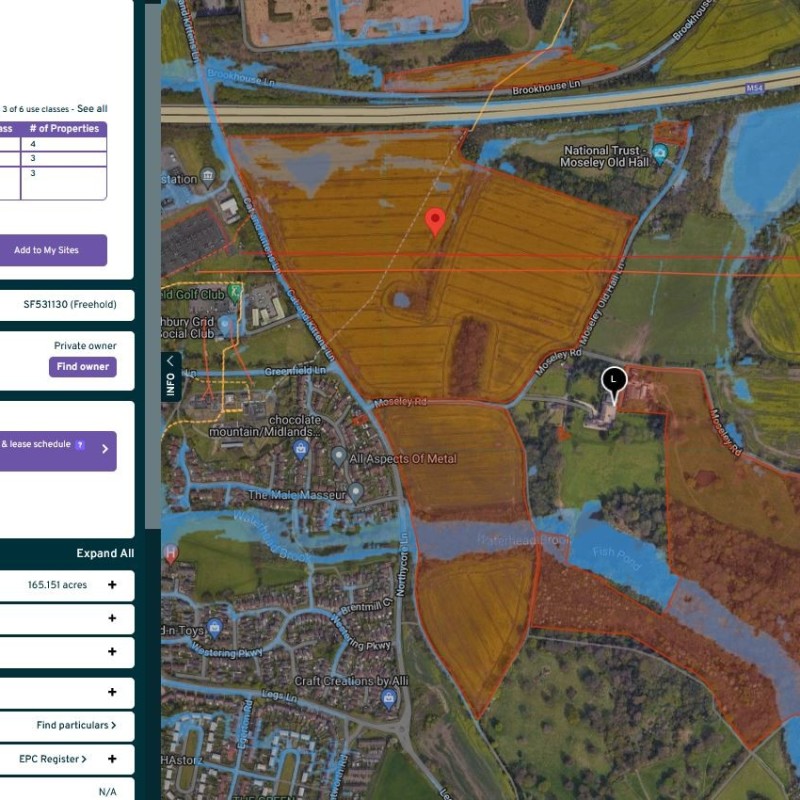Open the lease schedule purple bar

click(58, 450)
